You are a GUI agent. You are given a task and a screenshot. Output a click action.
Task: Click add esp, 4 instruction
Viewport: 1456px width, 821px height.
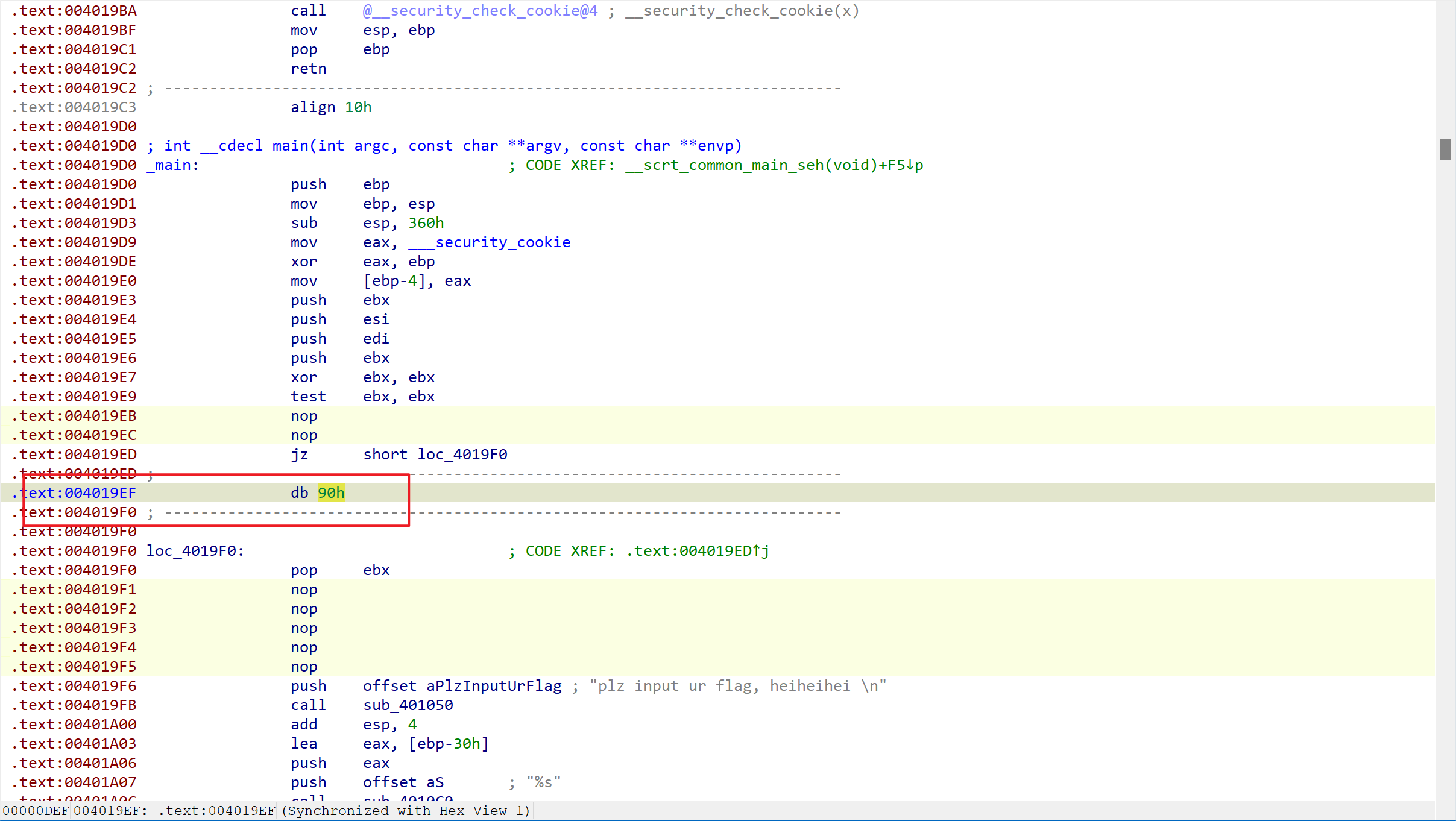click(353, 725)
